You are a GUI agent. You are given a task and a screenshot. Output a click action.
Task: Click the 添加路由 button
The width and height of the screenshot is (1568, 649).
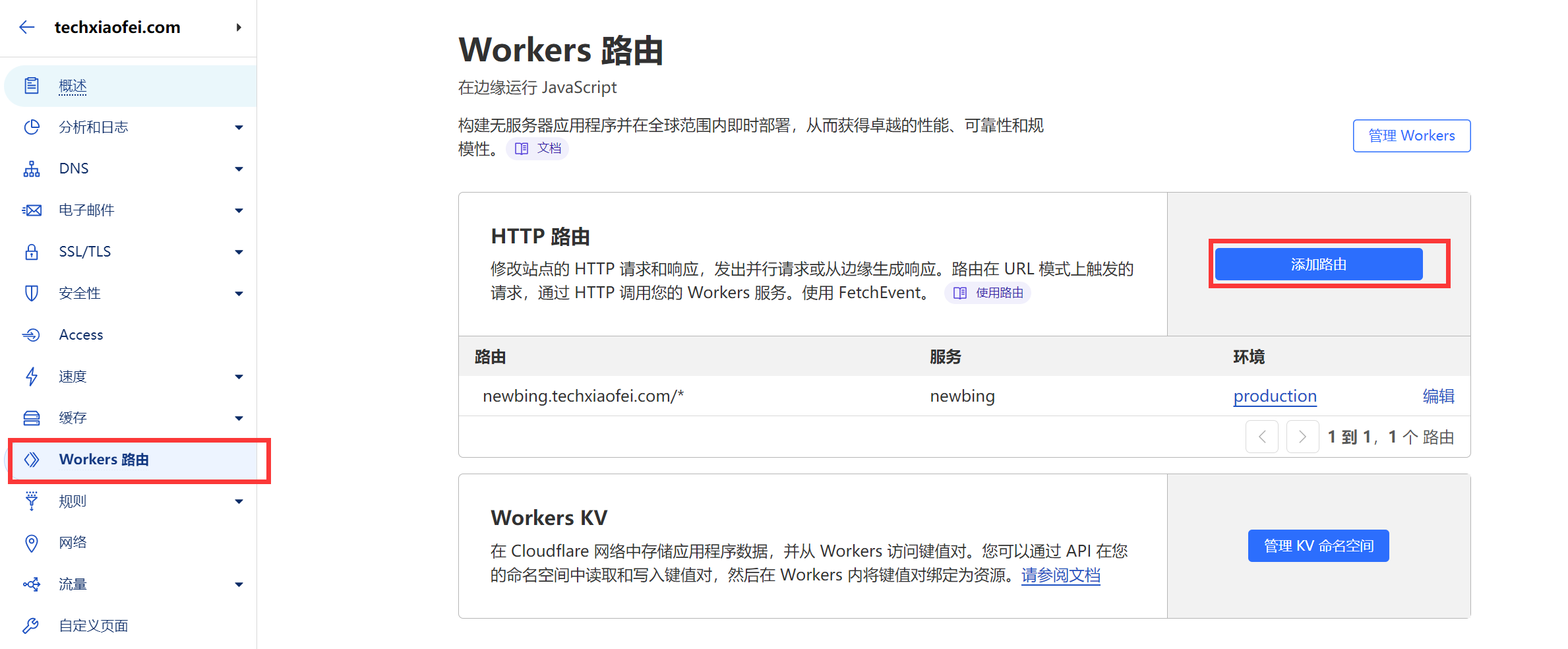point(1319,264)
